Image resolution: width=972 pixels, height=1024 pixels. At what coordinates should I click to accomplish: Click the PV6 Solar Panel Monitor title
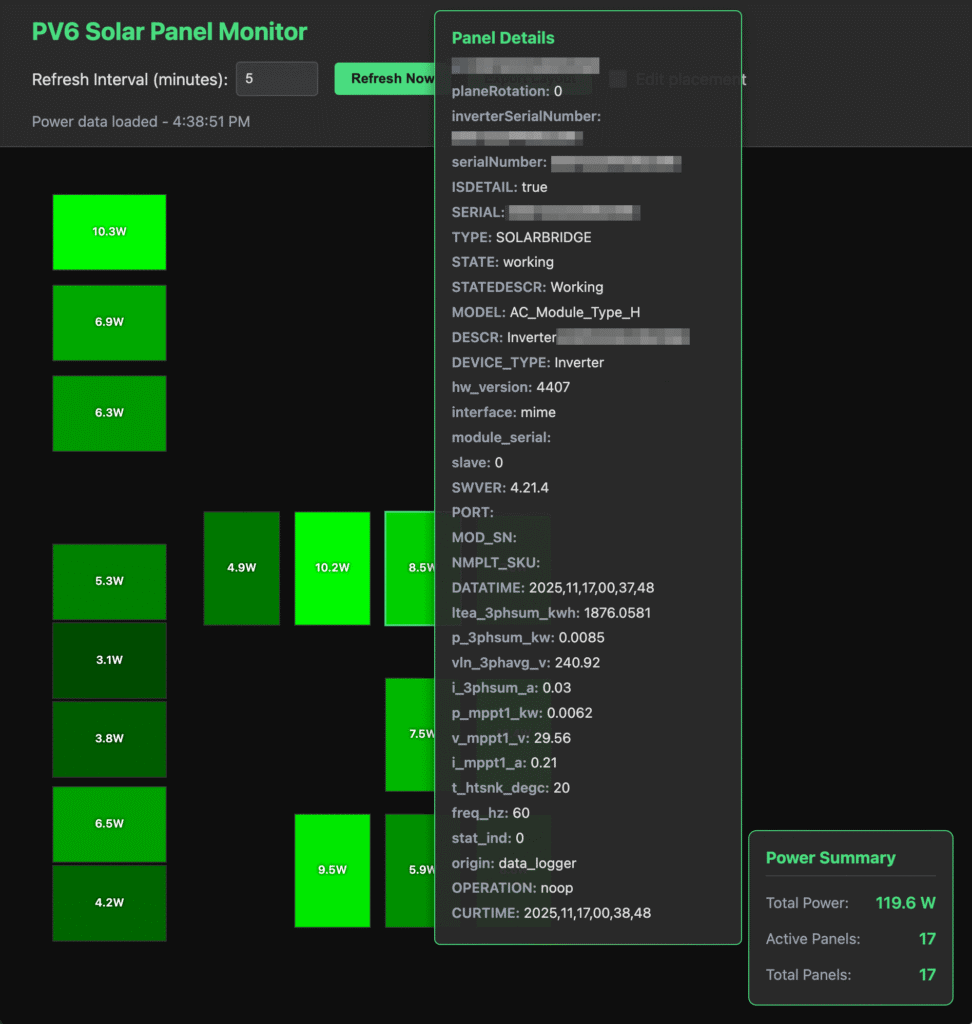click(x=169, y=32)
